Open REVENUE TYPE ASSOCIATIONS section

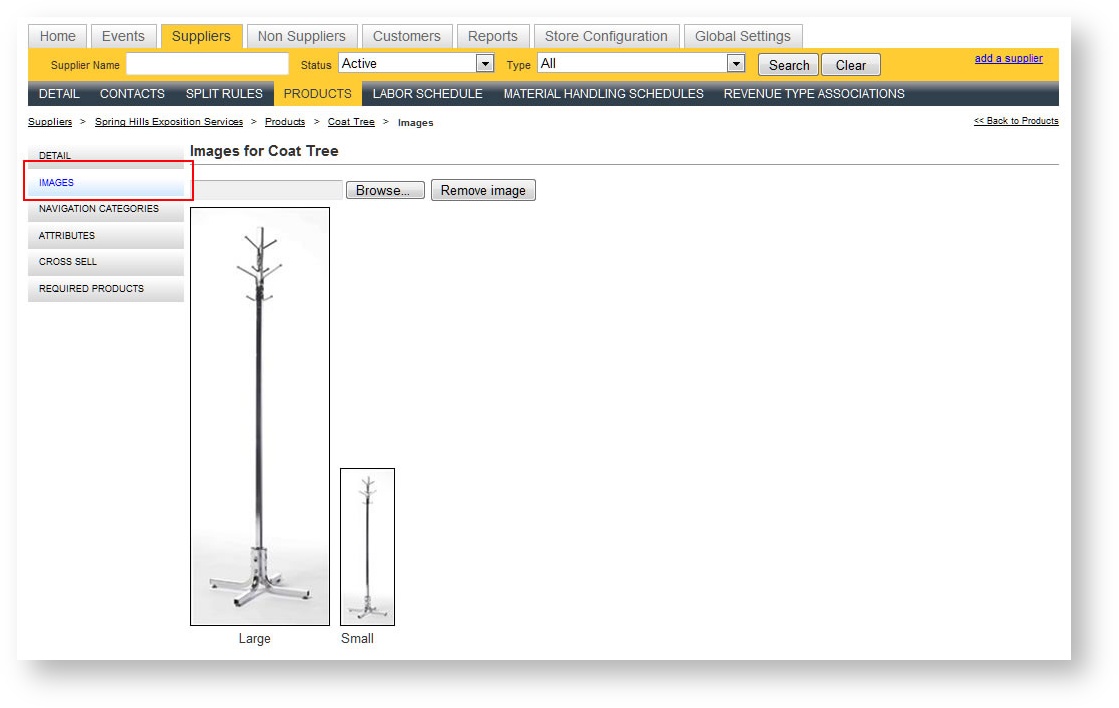pyautogui.click(x=813, y=94)
